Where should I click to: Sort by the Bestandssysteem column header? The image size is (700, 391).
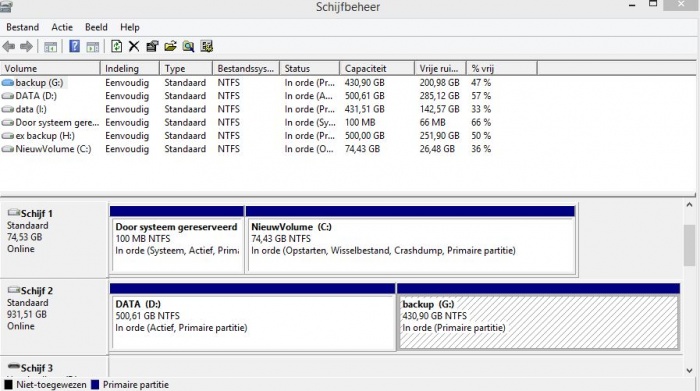tap(246, 68)
